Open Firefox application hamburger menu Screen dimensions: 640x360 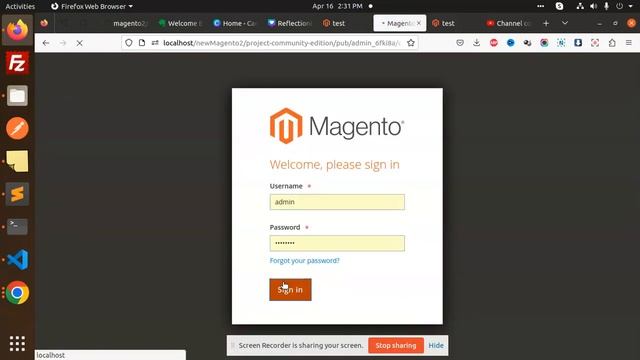coord(629,43)
